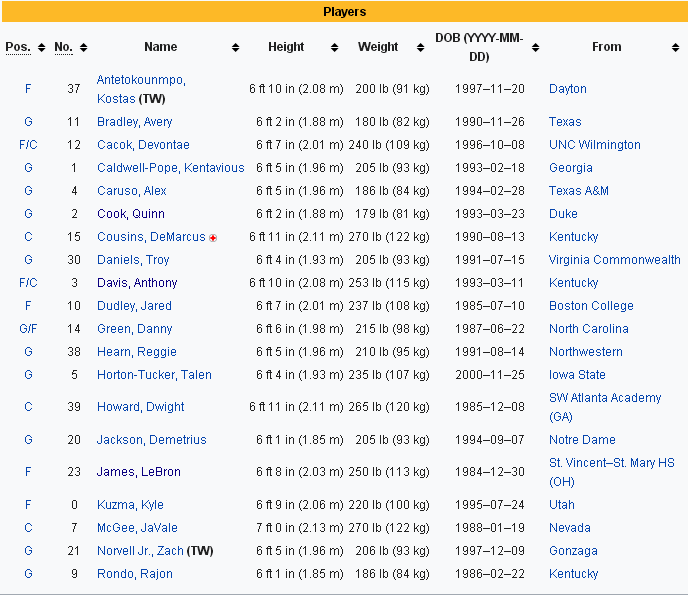
Task: Open Norvell Jr., Zach player link
Action: click(140, 551)
